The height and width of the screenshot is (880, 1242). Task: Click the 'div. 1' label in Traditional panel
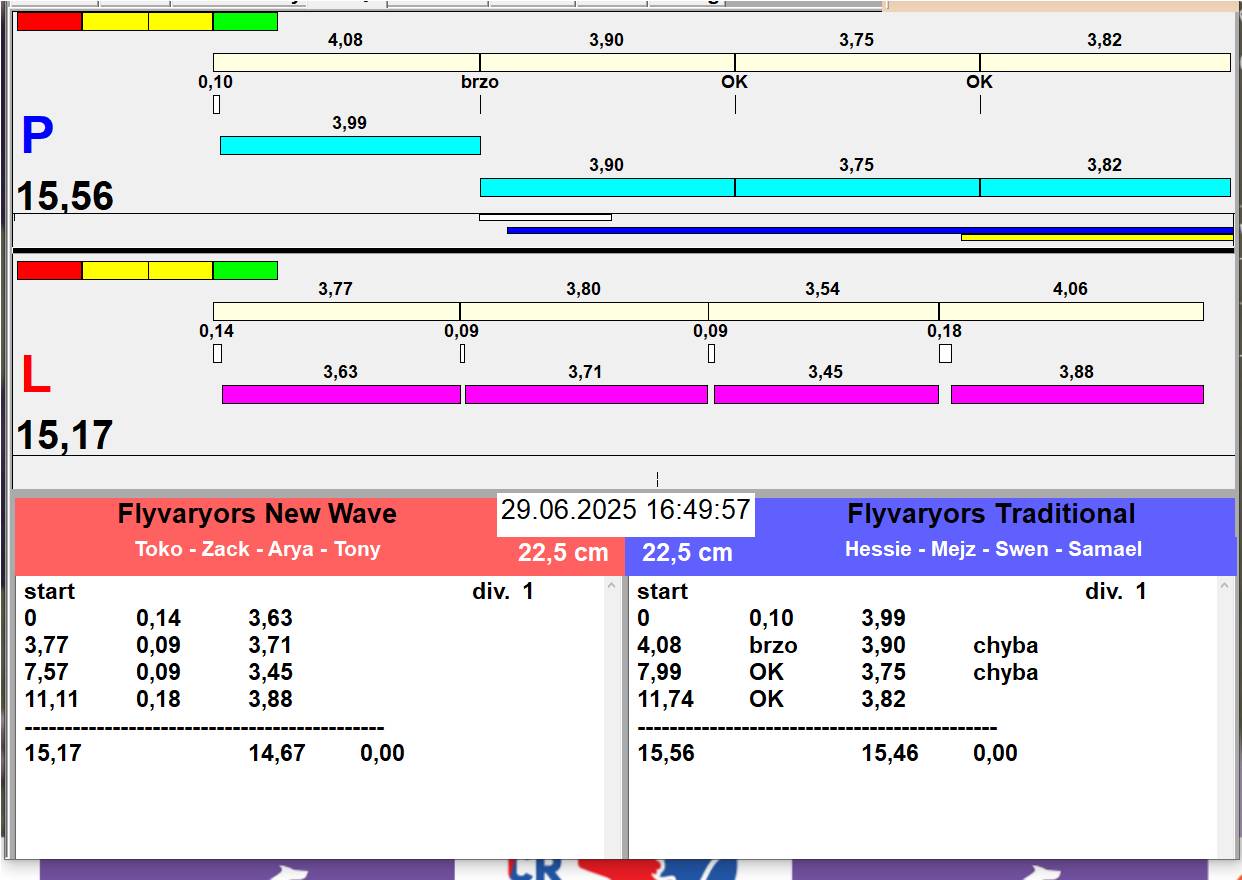click(1116, 592)
